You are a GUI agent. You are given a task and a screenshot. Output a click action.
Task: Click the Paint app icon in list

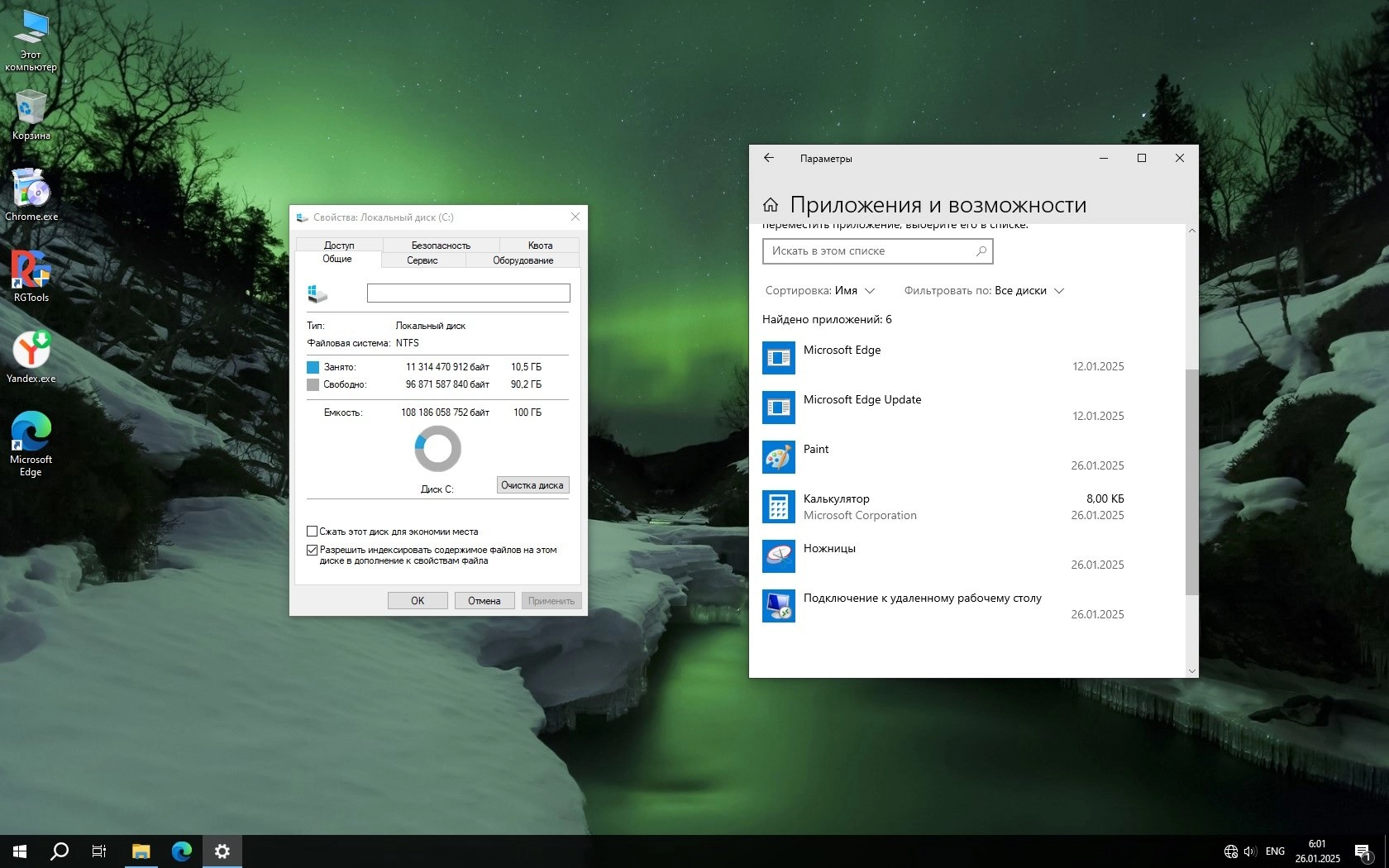778,457
